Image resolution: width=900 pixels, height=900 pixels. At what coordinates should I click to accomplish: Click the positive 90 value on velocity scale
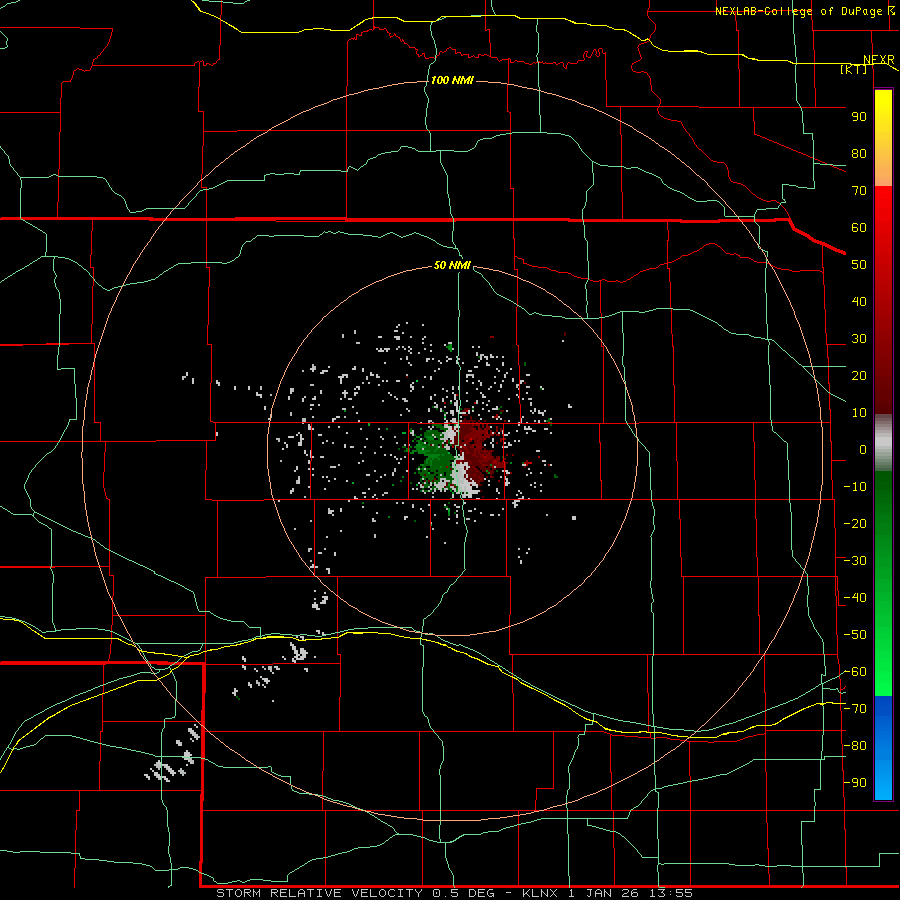tap(859, 117)
